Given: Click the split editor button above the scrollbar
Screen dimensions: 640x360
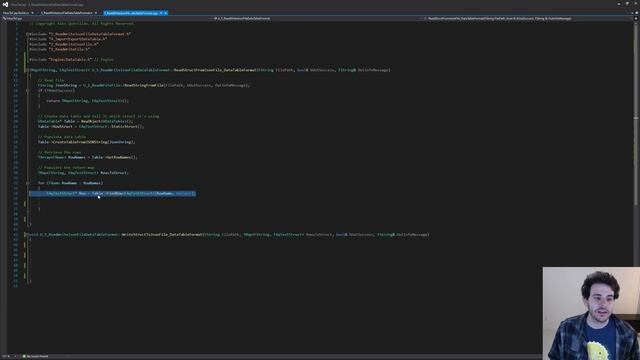Looking at the screenshot, I should pos(636,18).
